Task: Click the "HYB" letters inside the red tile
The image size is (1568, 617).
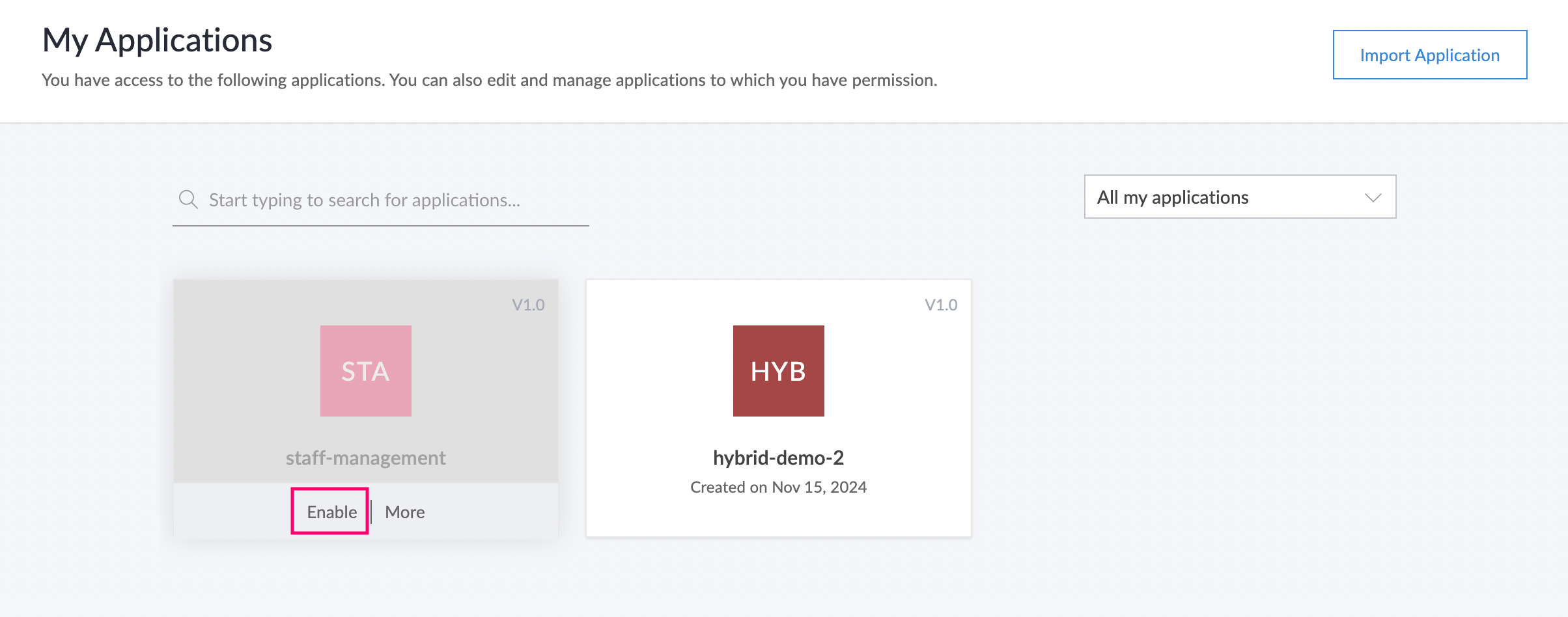Action: pyautogui.click(x=778, y=372)
